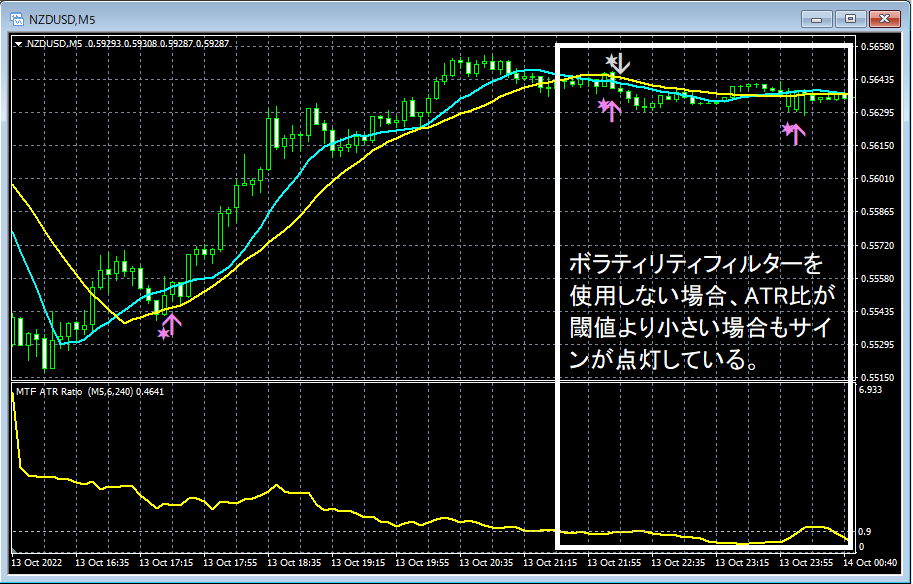This screenshot has width=913, height=584.
Task: Click the 13 Oct 22:35 time label
Action: pos(678,563)
